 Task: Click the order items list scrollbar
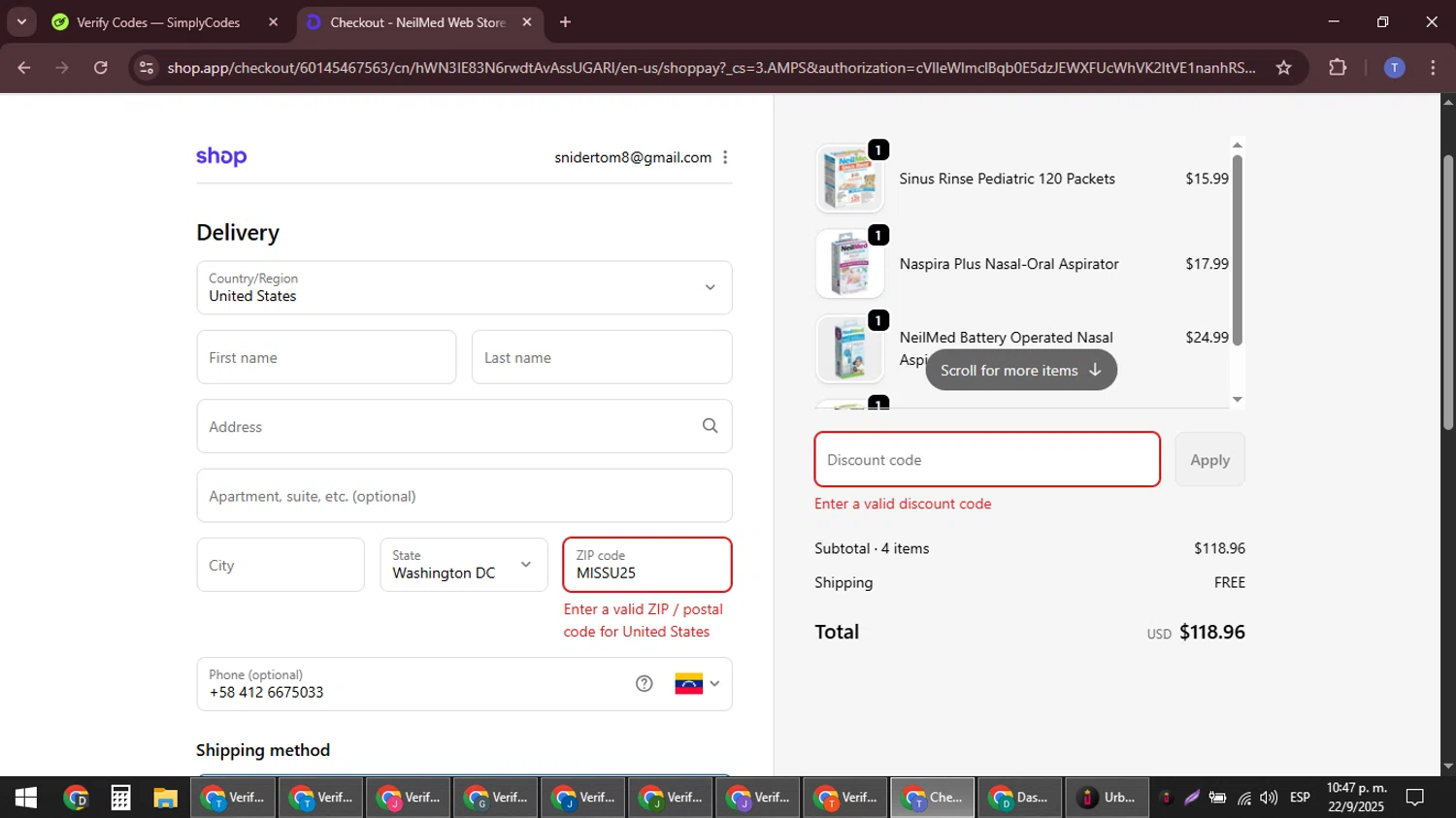tap(1237, 250)
